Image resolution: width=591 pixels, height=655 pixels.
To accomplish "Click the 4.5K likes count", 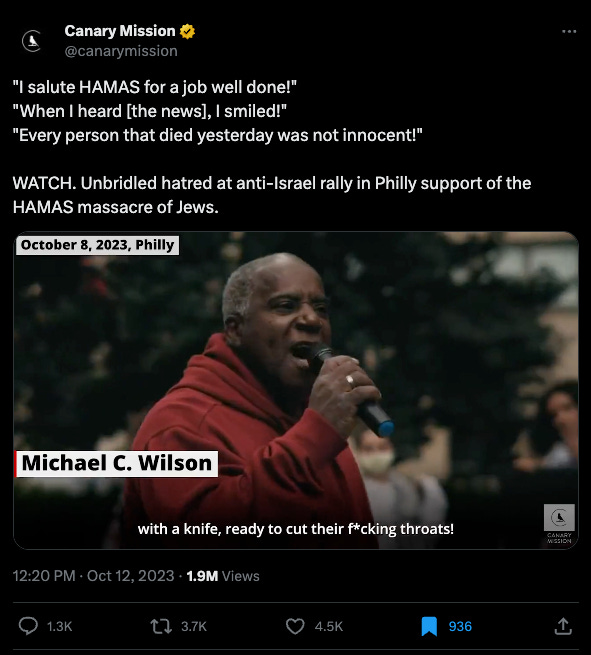I will click(x=329, y=626).
